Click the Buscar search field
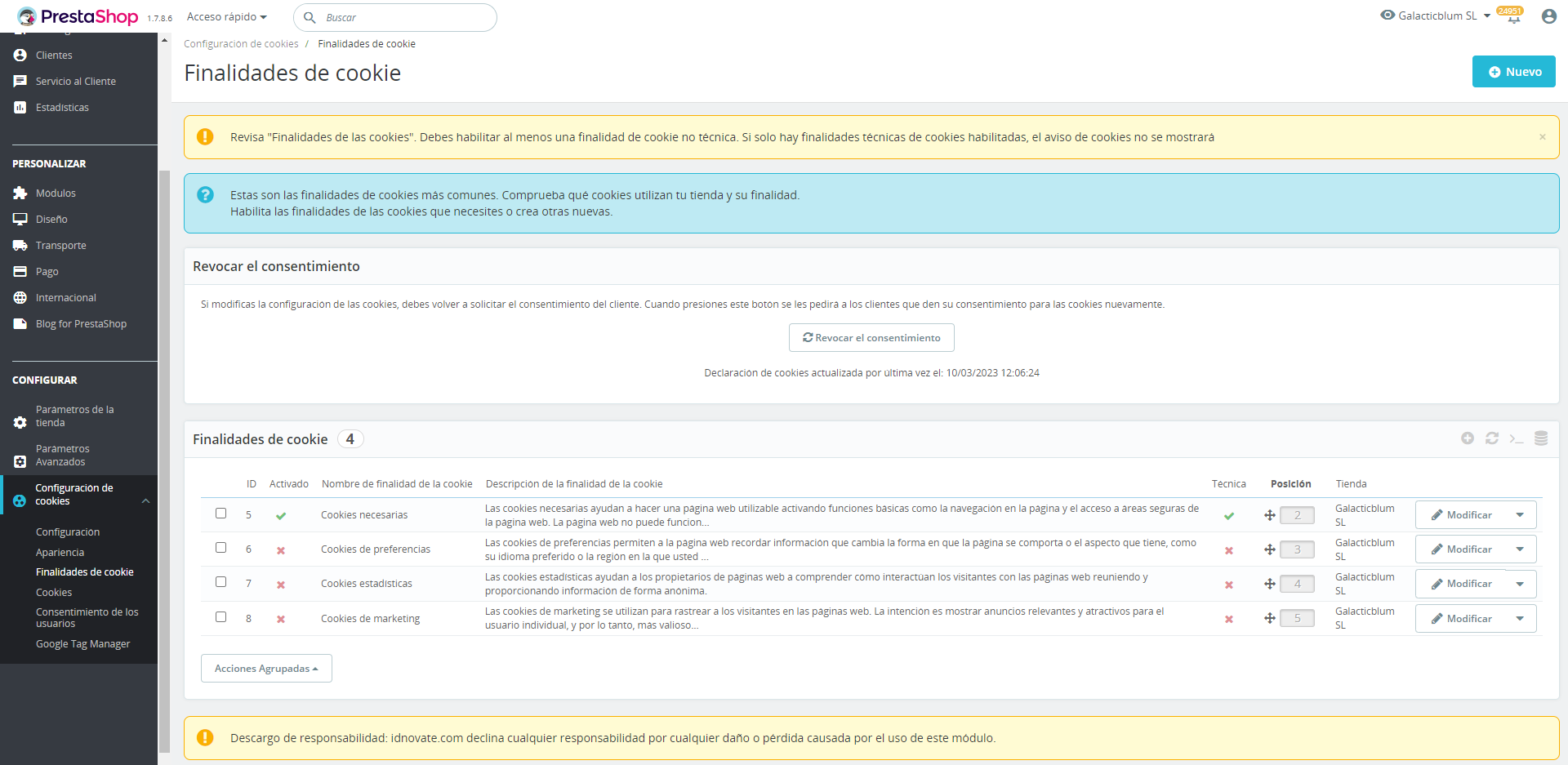Screen dimensions: 1568x765 395,17
